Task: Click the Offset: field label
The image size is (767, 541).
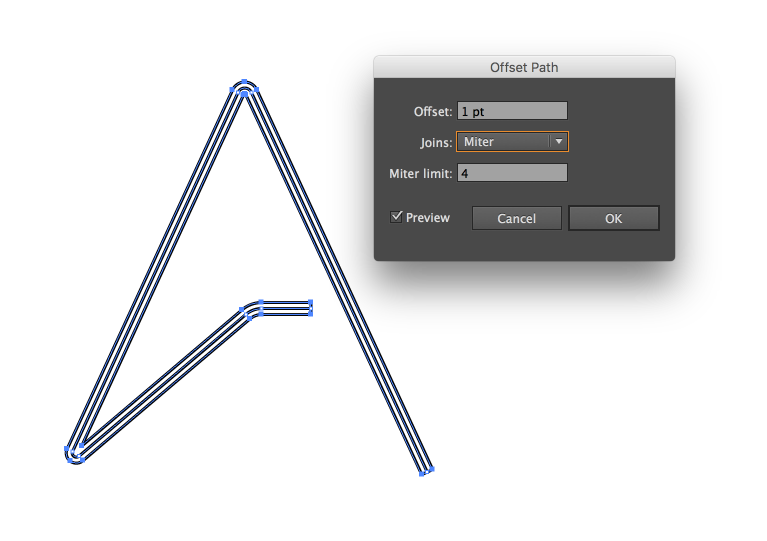Action: [433, 112]
